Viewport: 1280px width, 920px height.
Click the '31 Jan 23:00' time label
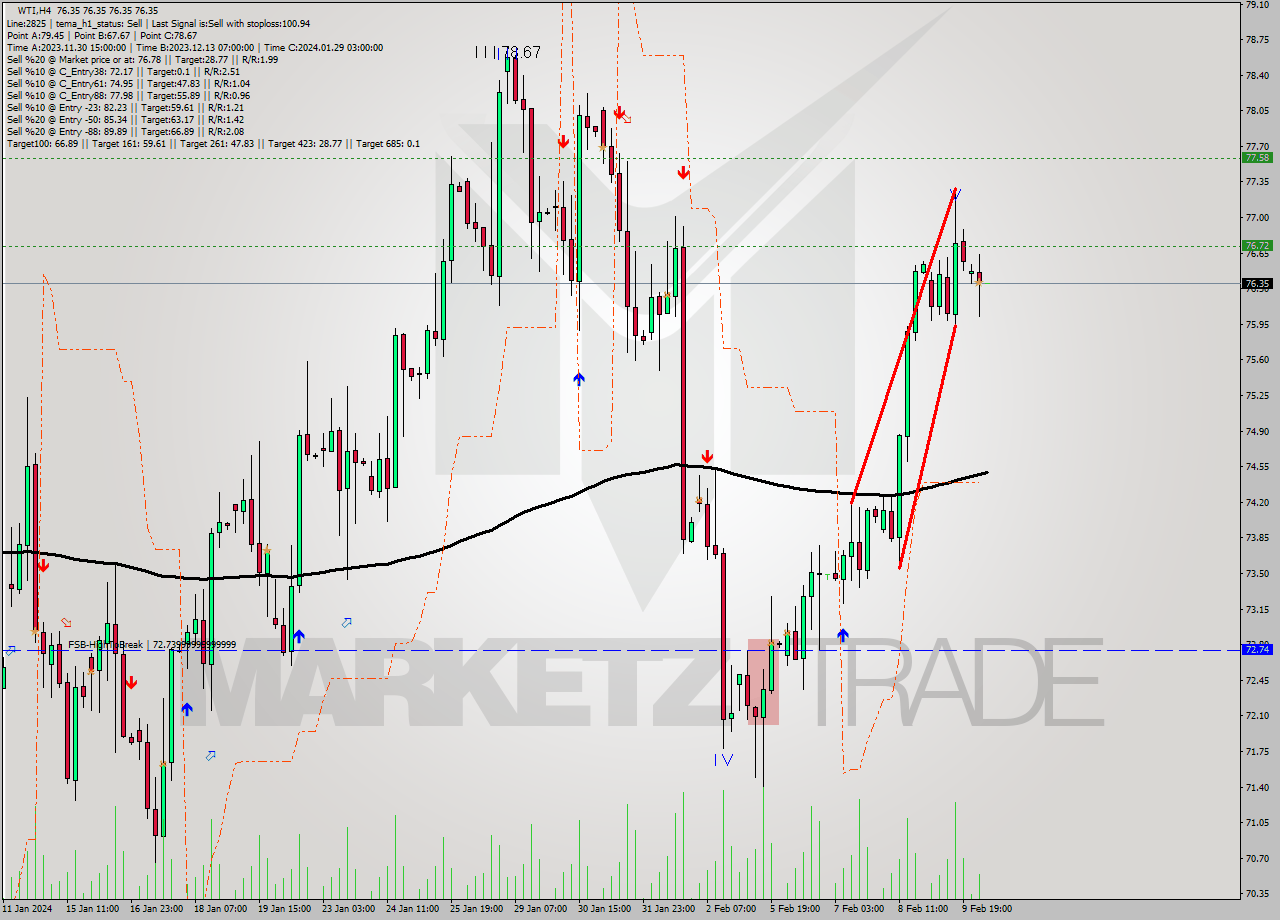pyautogui.click(x=668, y=908)
